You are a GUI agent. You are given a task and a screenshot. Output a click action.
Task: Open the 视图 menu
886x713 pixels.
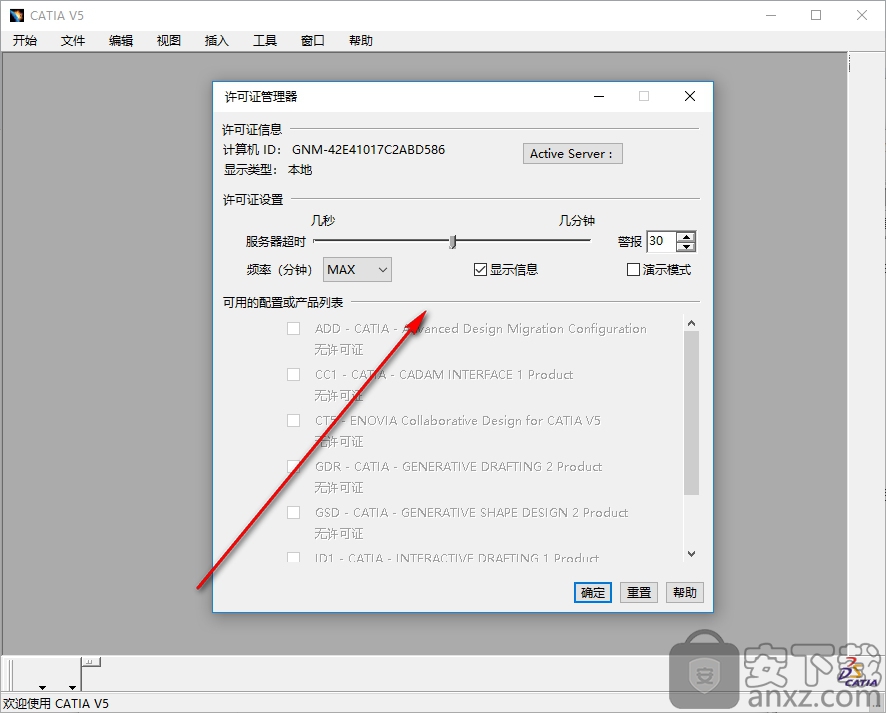coord(169,41)
